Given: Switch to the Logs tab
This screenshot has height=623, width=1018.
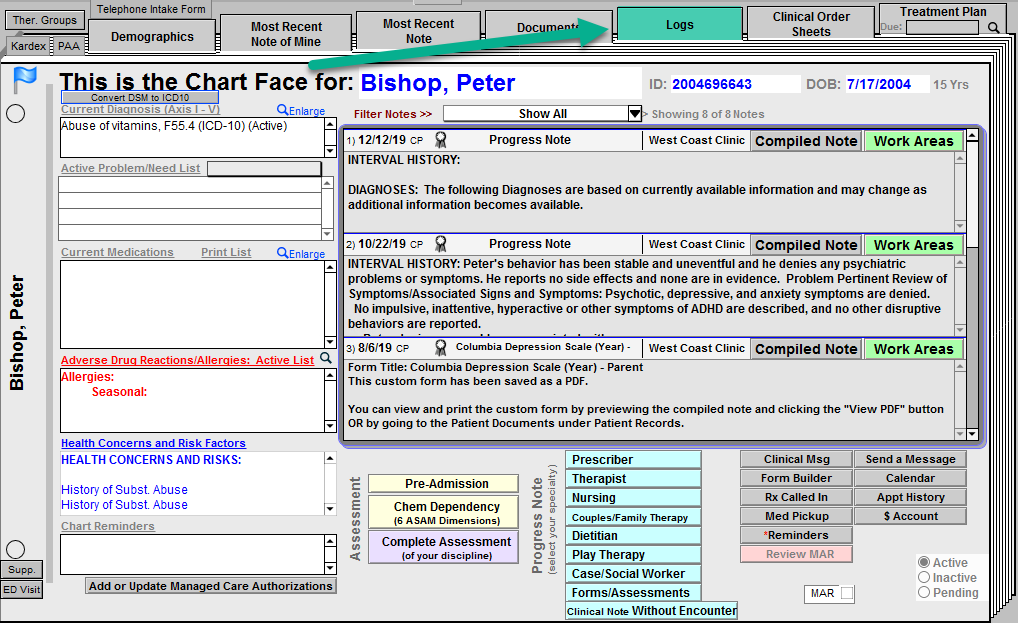Looking at the screenshot, I should coord(679,25).
